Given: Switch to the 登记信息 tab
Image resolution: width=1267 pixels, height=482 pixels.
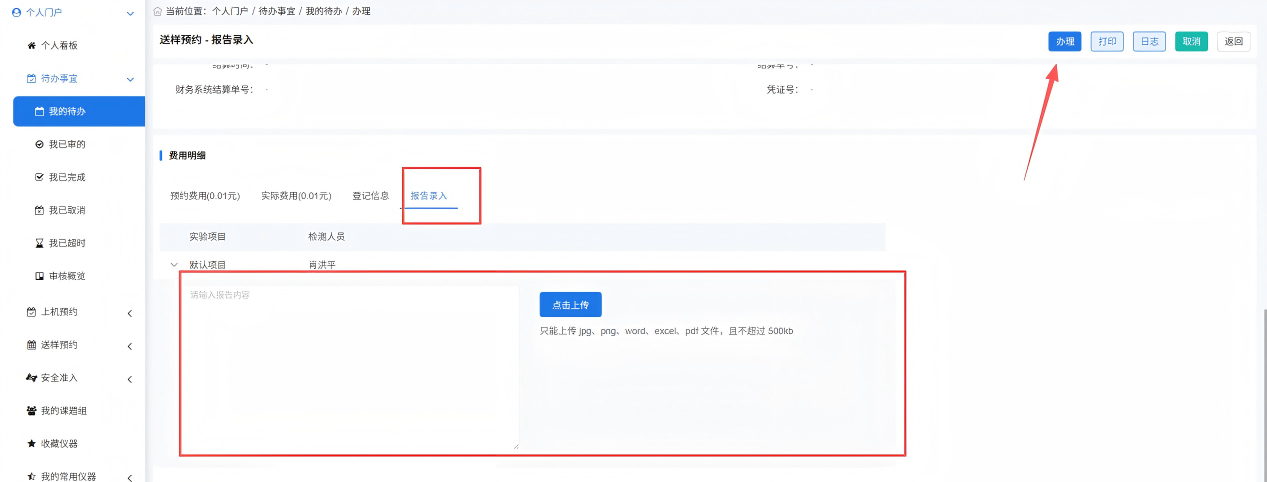Looking at the screenshot, I should 370,196.
